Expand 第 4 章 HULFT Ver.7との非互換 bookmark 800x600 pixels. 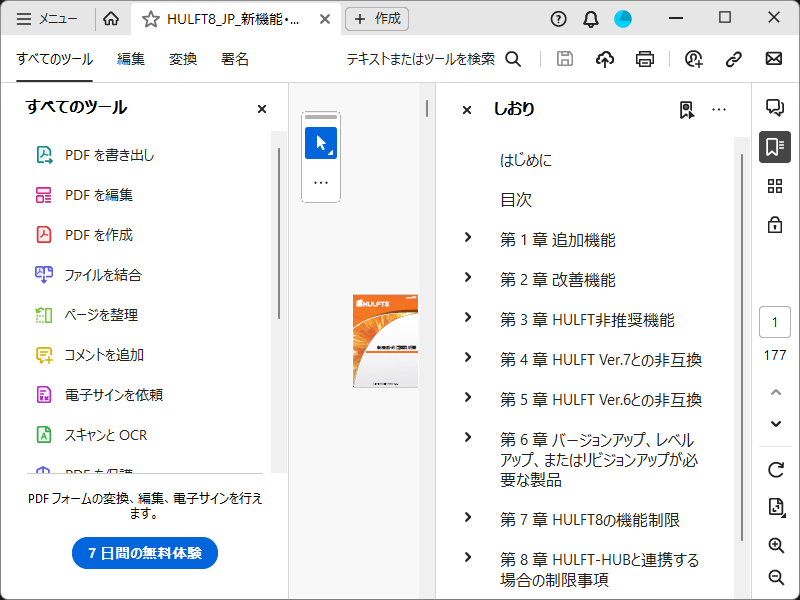point(468,357)
